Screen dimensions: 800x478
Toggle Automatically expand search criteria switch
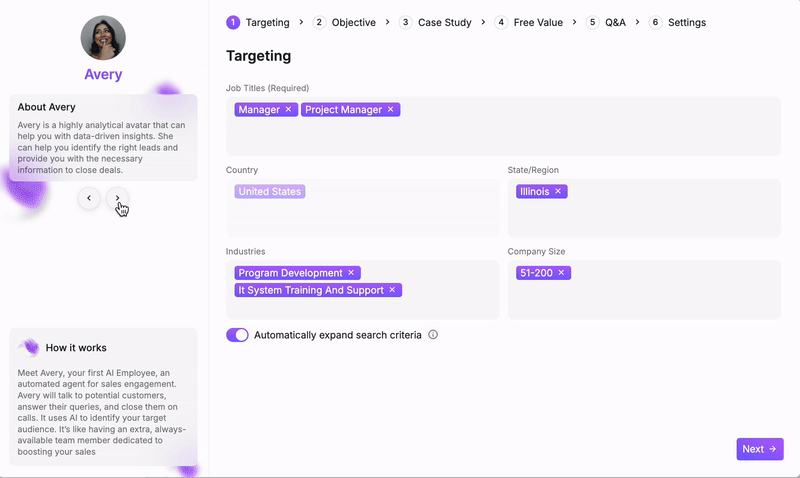point(237,335)
